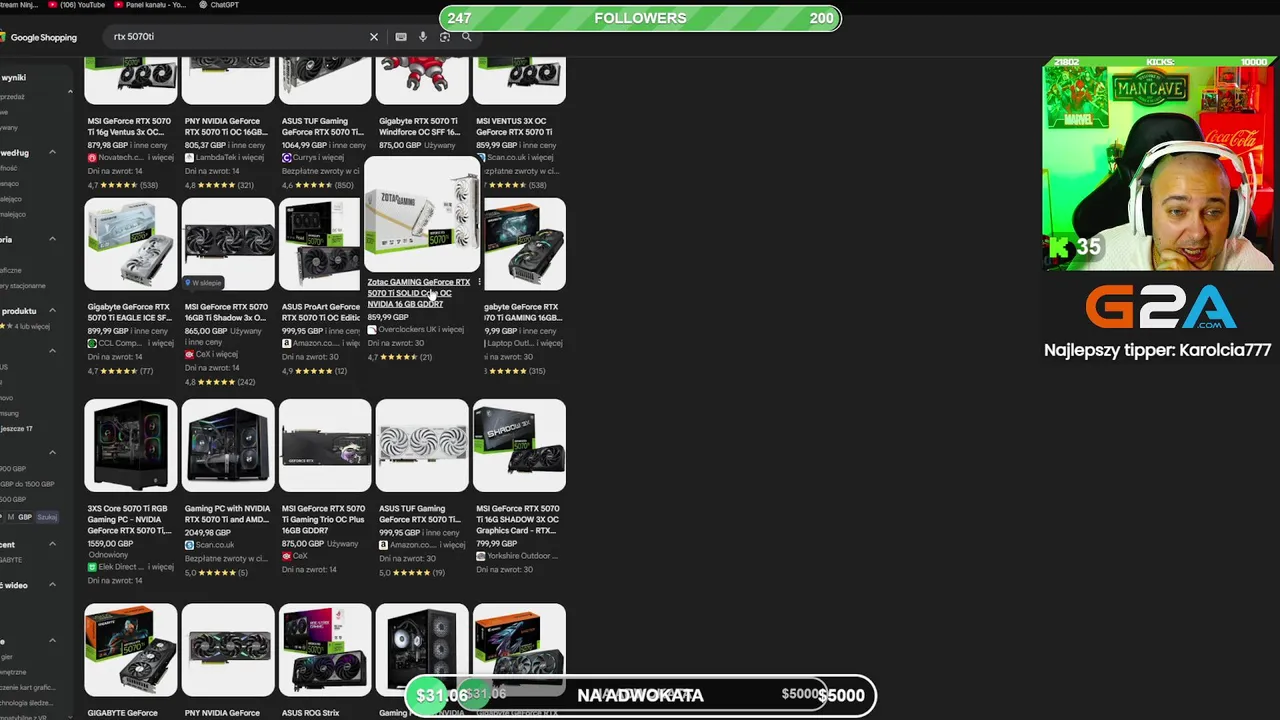Image resolution: width=1280 pixels, height=720 pixels.
Task: Switch to the ChatGPT browser tab
Action: click(x=219, y=5)
